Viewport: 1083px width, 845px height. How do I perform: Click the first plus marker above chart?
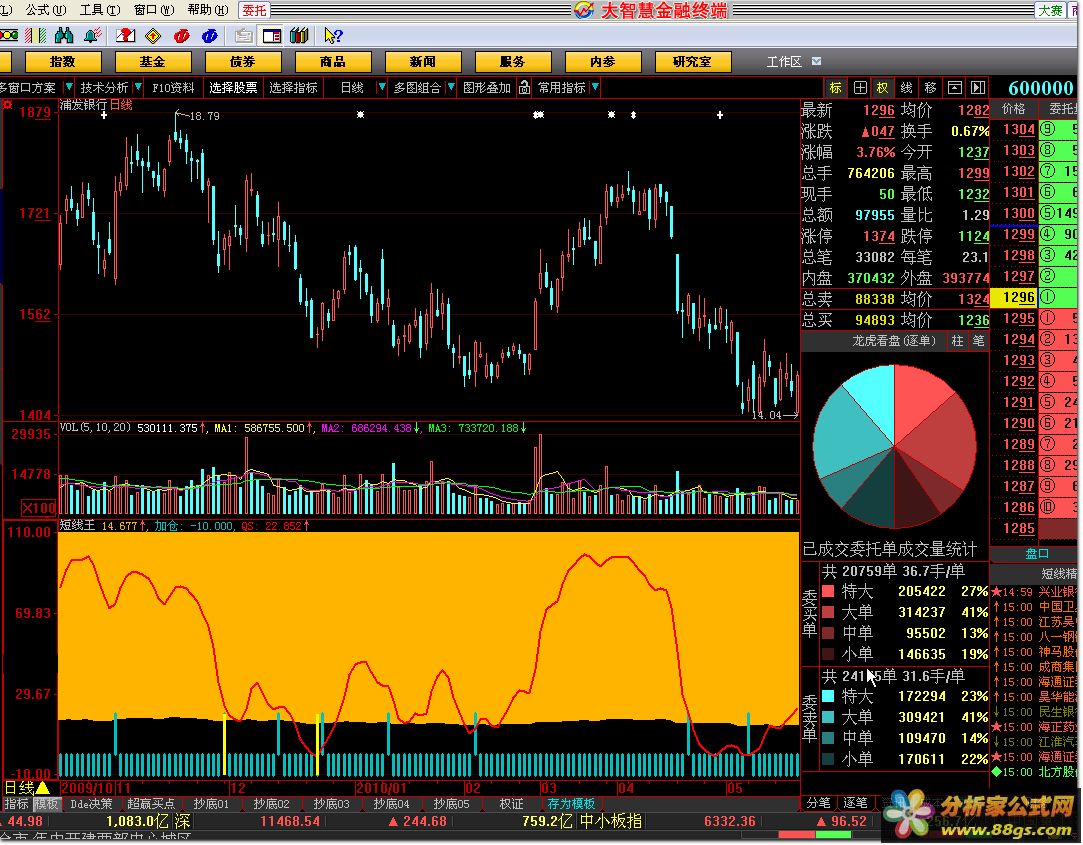(104, 115)
